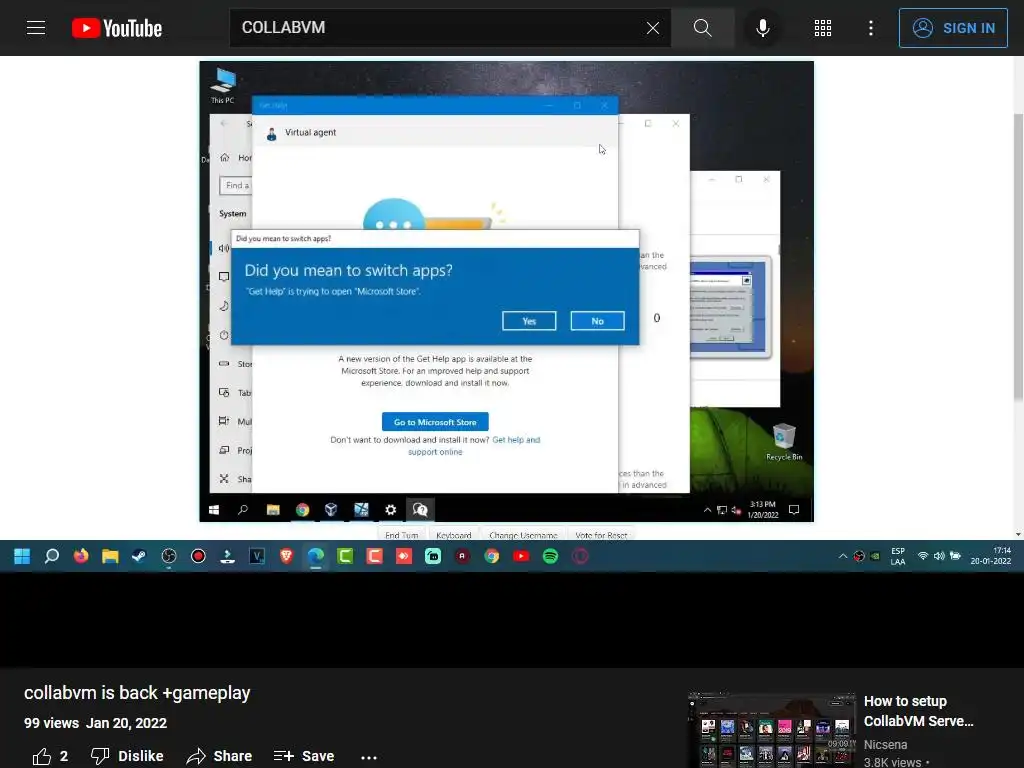Click the SIGN IN button
This screenshot has width=1024, height=768.
[x=953, y=27]
